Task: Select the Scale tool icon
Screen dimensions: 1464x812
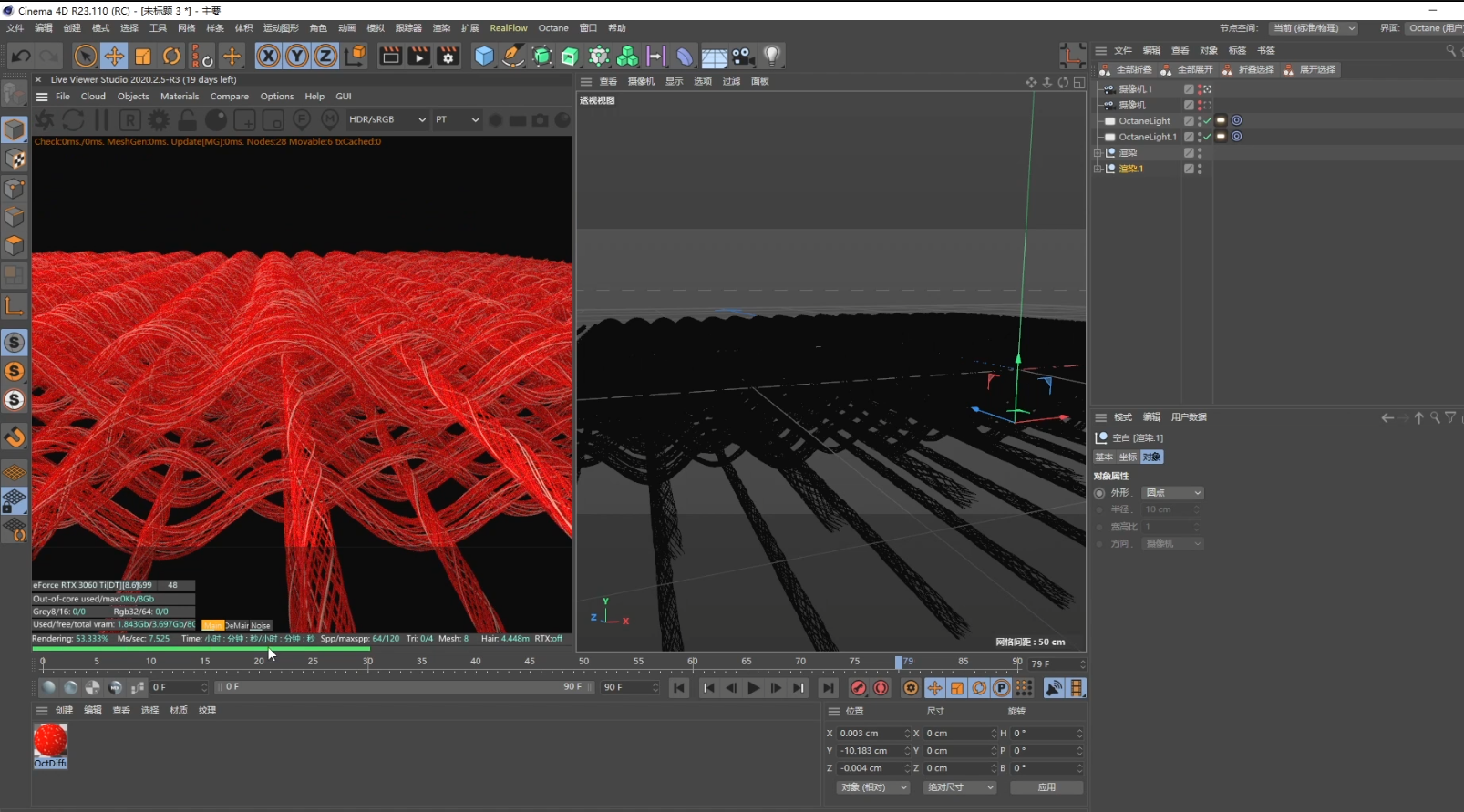Action: point(143,57)
